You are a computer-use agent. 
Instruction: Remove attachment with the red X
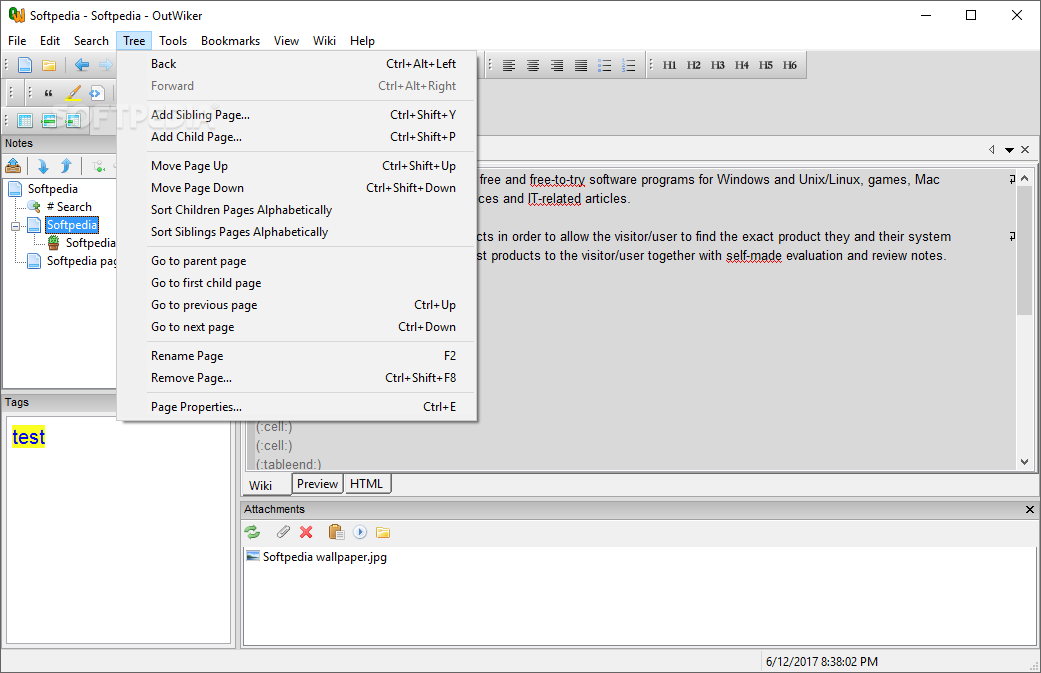pos(306,532)
